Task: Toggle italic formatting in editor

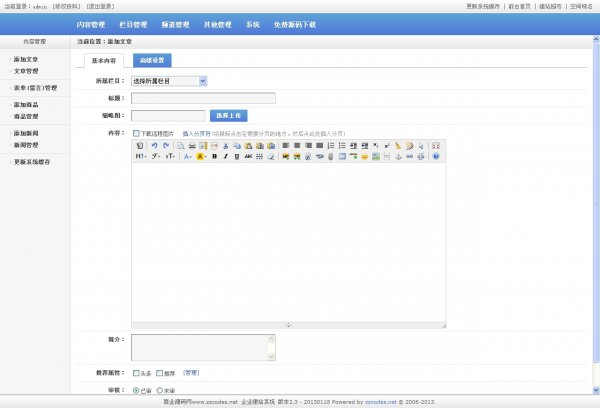Action: pos(225,156)
